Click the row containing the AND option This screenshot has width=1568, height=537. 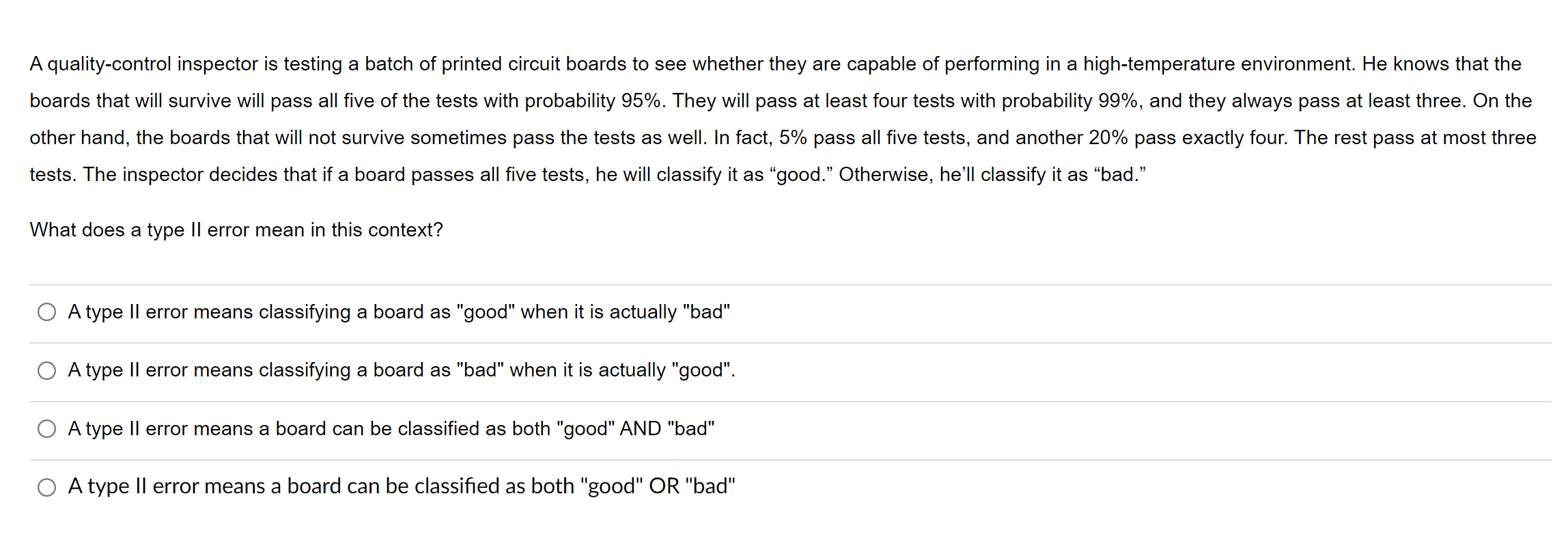pos(751,429)
